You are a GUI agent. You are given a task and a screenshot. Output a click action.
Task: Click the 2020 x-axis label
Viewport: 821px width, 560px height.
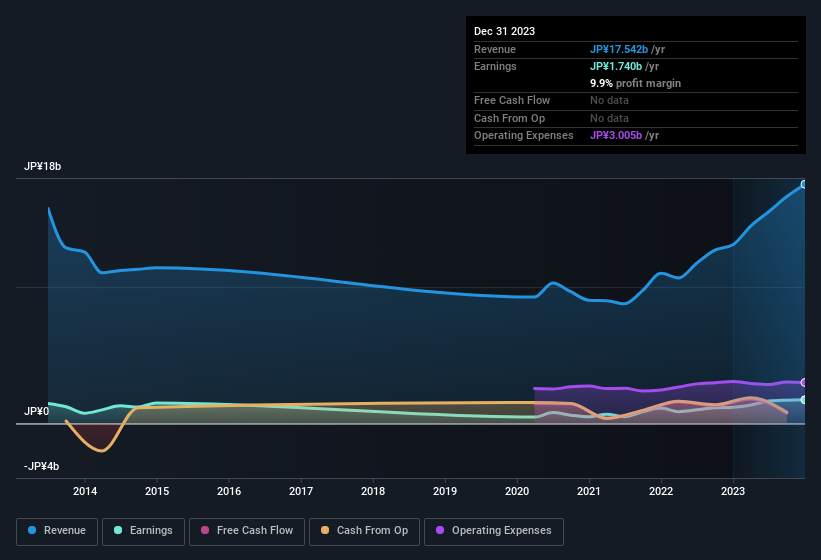pos(517,491)
